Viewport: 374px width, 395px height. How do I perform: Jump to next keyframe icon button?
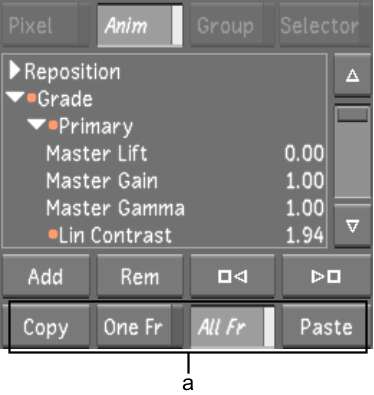click(x=326, y=276)
